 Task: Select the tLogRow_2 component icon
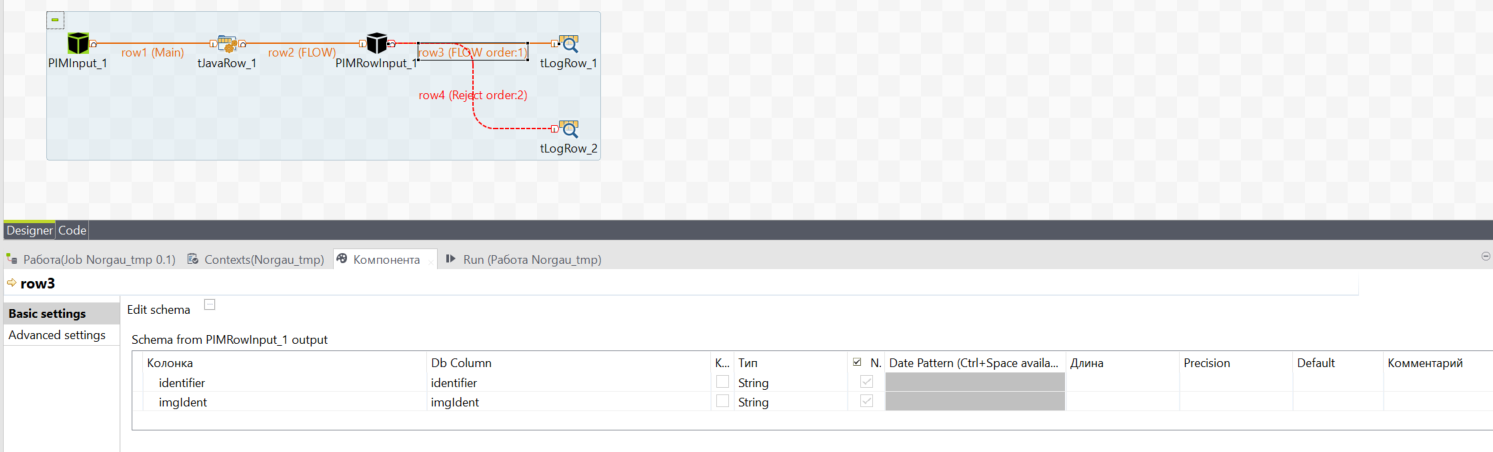click(x=569, y=129)
